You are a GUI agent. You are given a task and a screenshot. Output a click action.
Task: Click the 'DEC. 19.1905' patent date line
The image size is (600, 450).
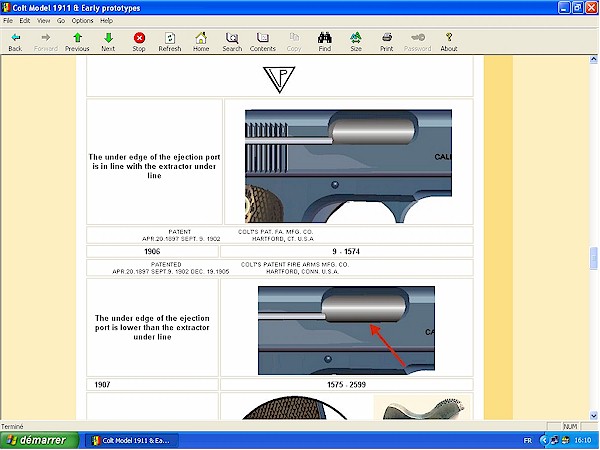click(171, 271)
